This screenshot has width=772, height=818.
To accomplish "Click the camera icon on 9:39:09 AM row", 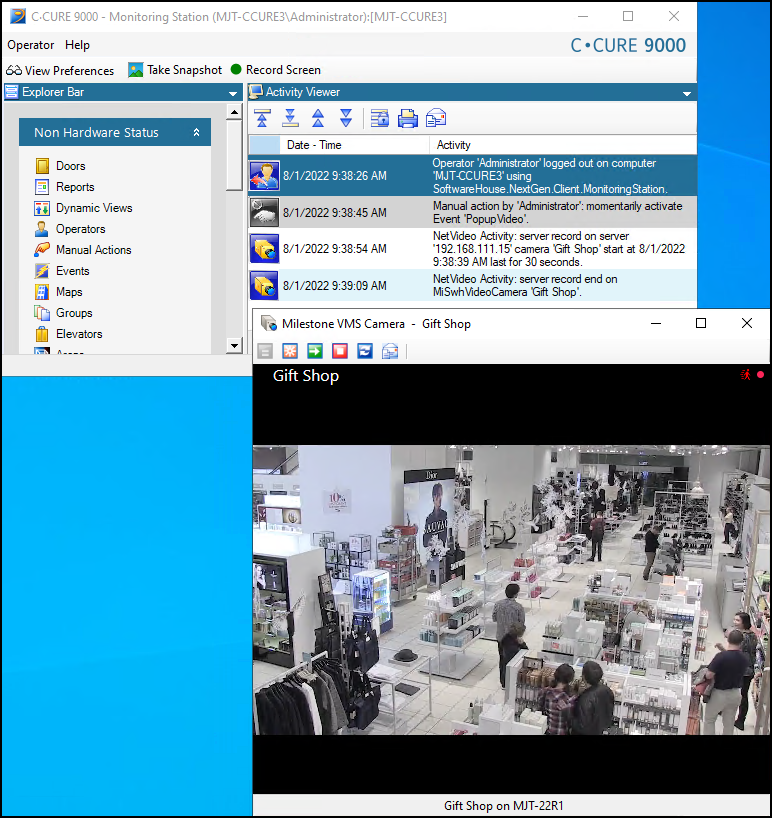I will [264, 285].
